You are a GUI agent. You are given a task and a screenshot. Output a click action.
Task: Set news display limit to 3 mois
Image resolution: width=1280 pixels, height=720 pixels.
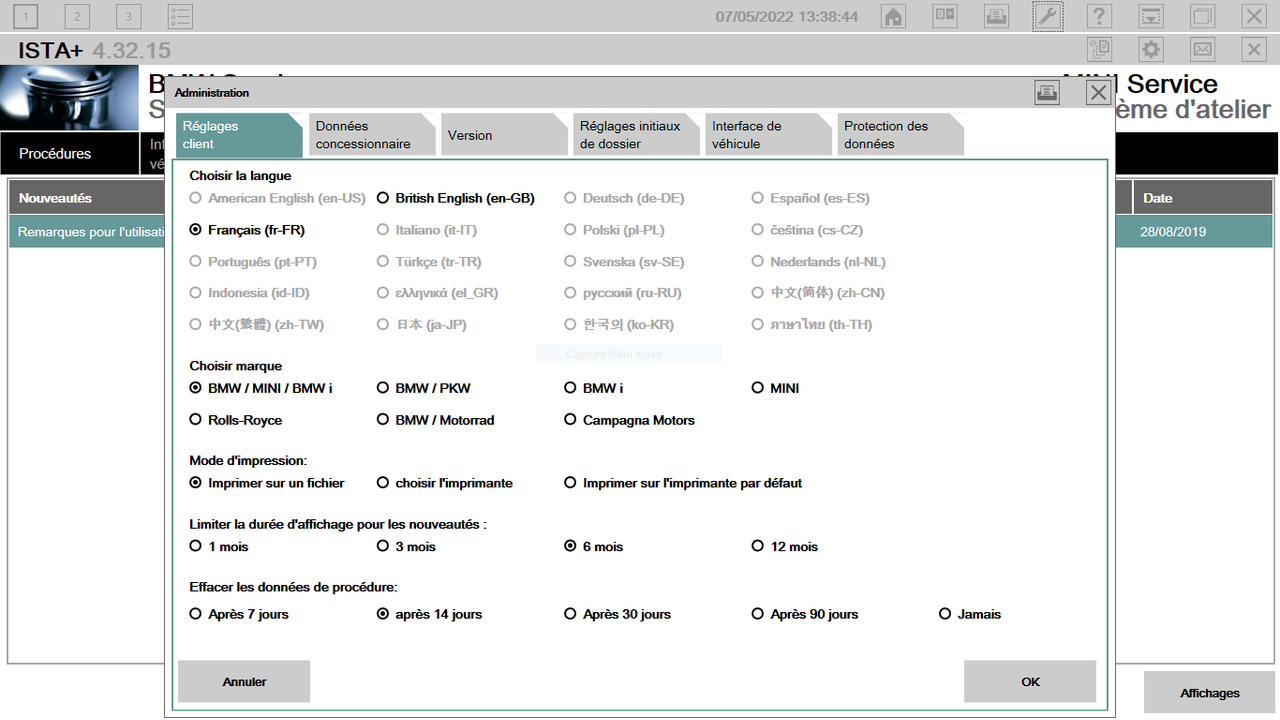[407, 546]
